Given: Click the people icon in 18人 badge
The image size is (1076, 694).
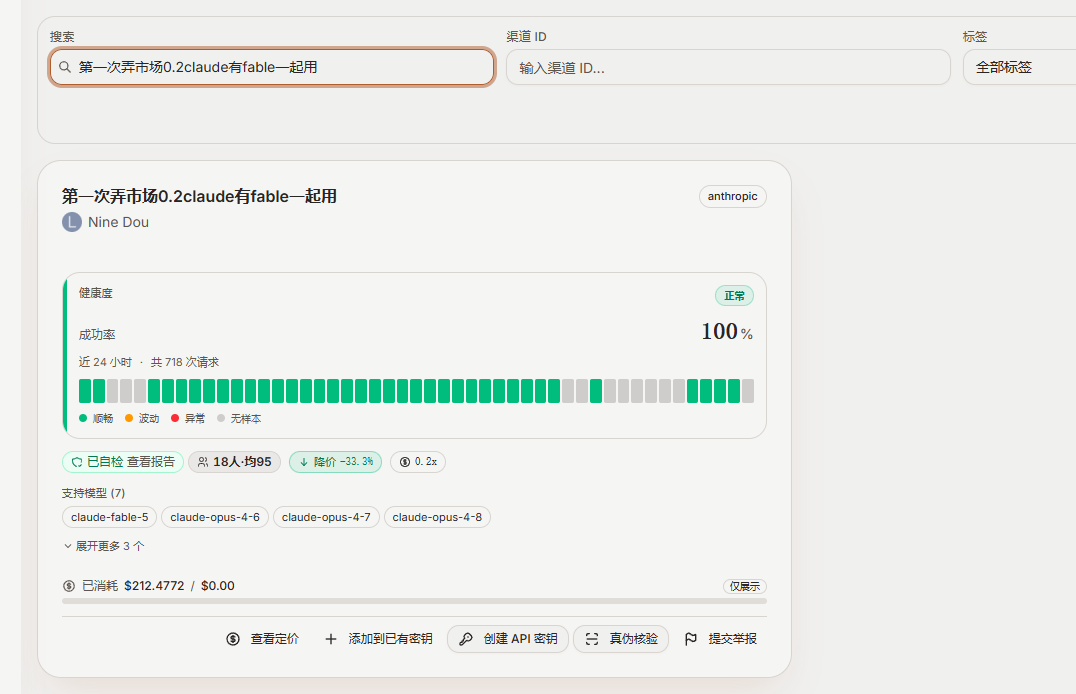Looking at the screenshot, I should 203,462.
